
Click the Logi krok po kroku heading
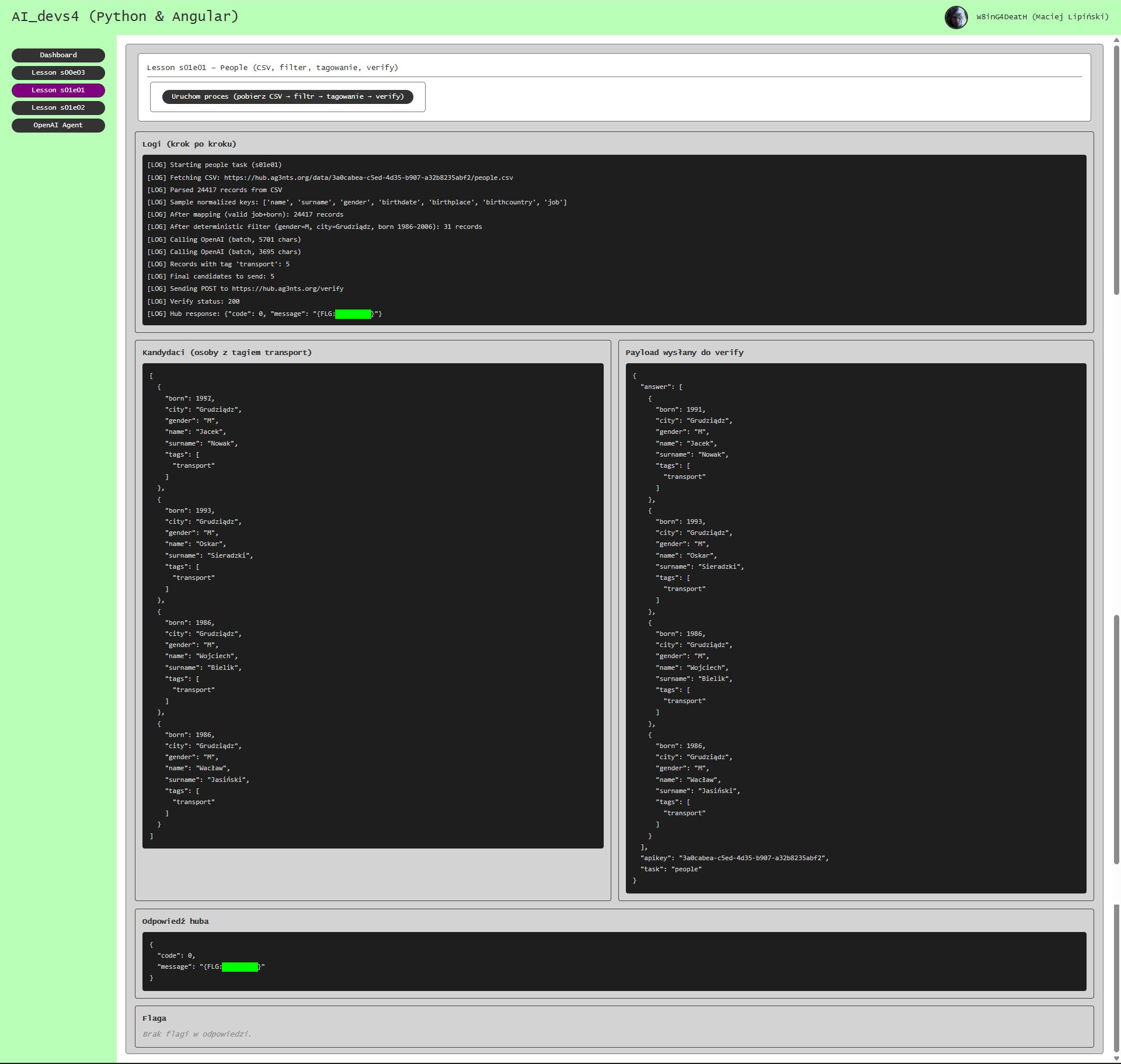click(189, 144)
